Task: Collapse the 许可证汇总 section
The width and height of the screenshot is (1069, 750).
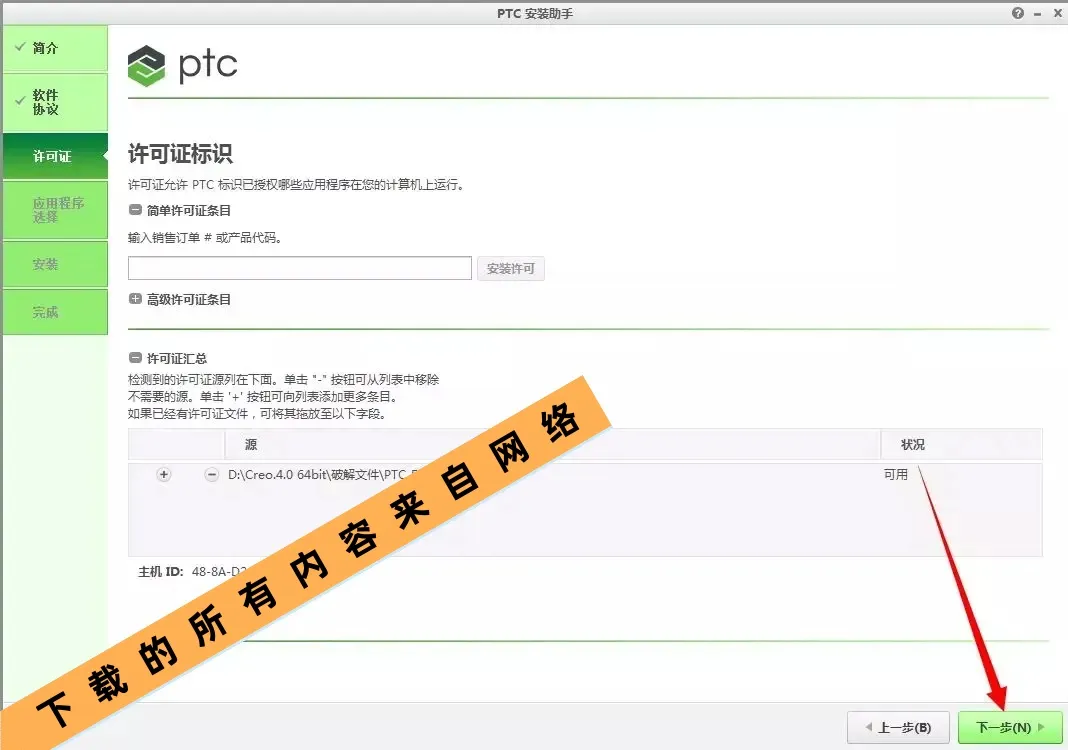Action: coord(135,358)
